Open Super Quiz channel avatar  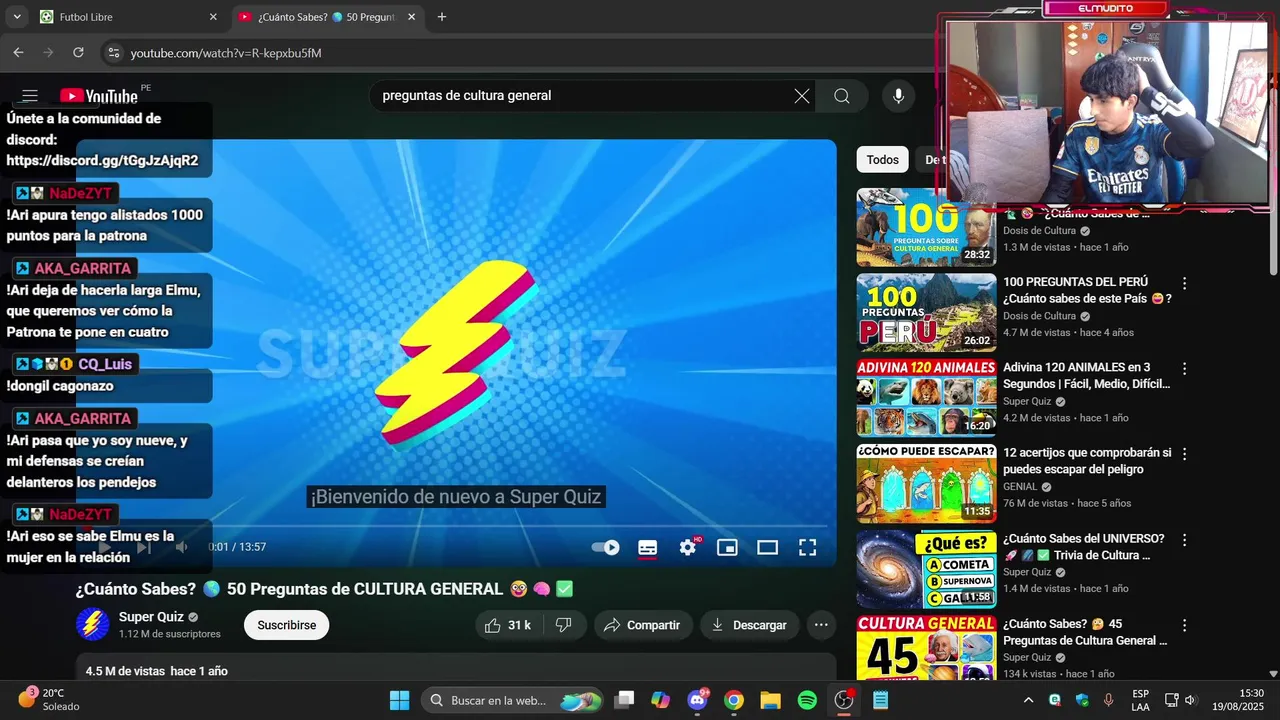93,625
